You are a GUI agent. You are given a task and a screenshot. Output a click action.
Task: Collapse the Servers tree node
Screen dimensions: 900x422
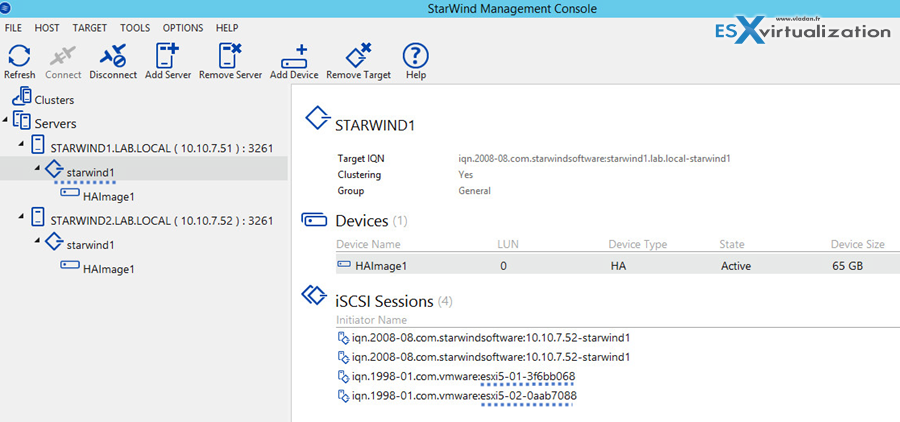(5, 121)
